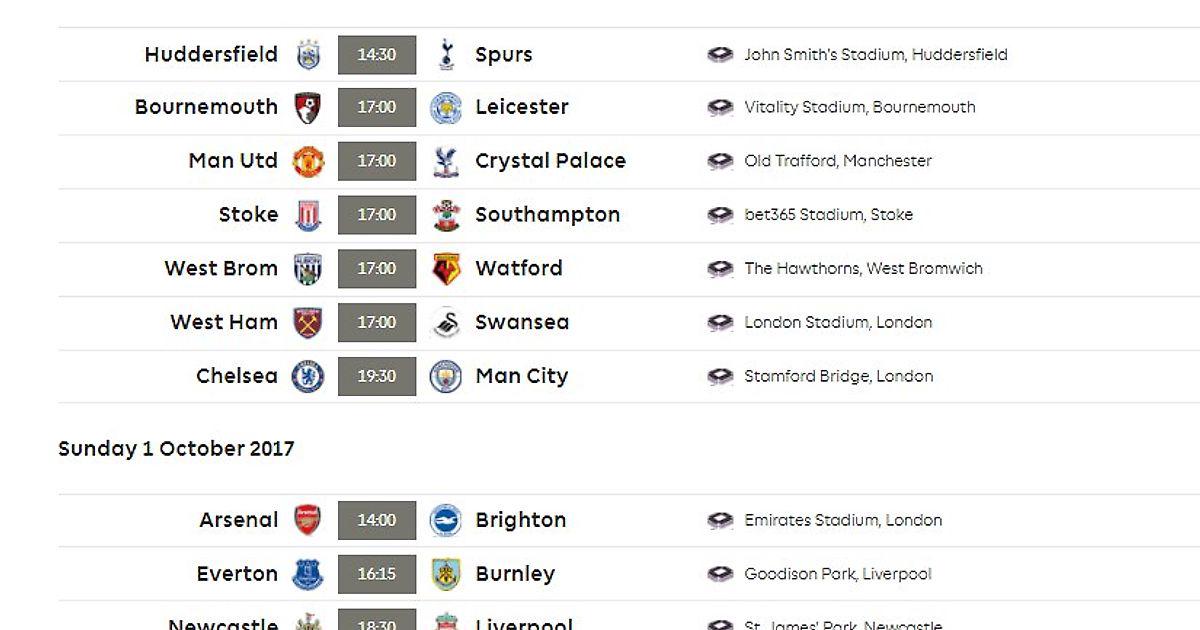Click the Crystal Palace eagle crest
The height and width of the screenshot is (630, 1200).
(446, 161)
